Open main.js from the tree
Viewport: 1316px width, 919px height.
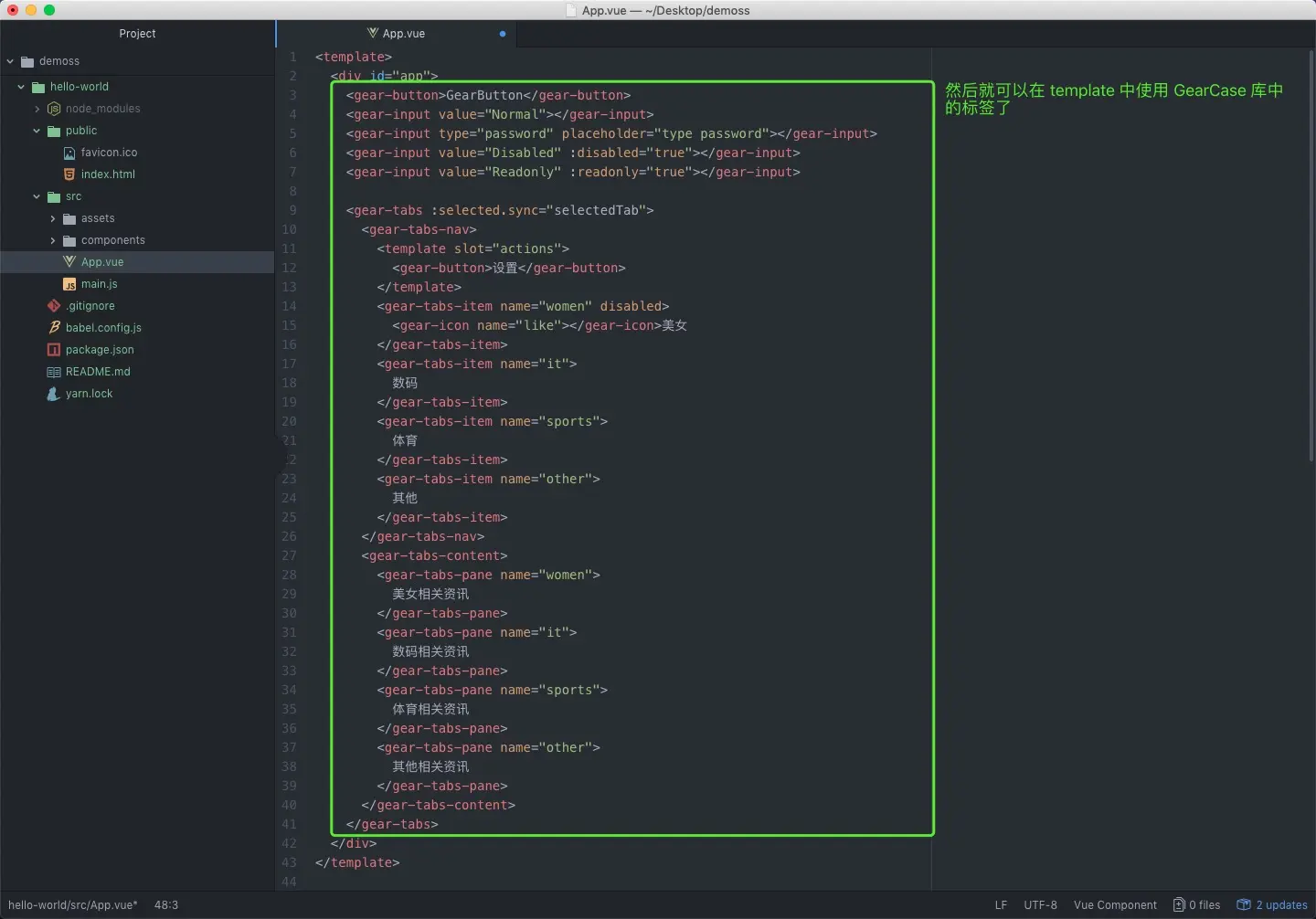pos(100,284)
